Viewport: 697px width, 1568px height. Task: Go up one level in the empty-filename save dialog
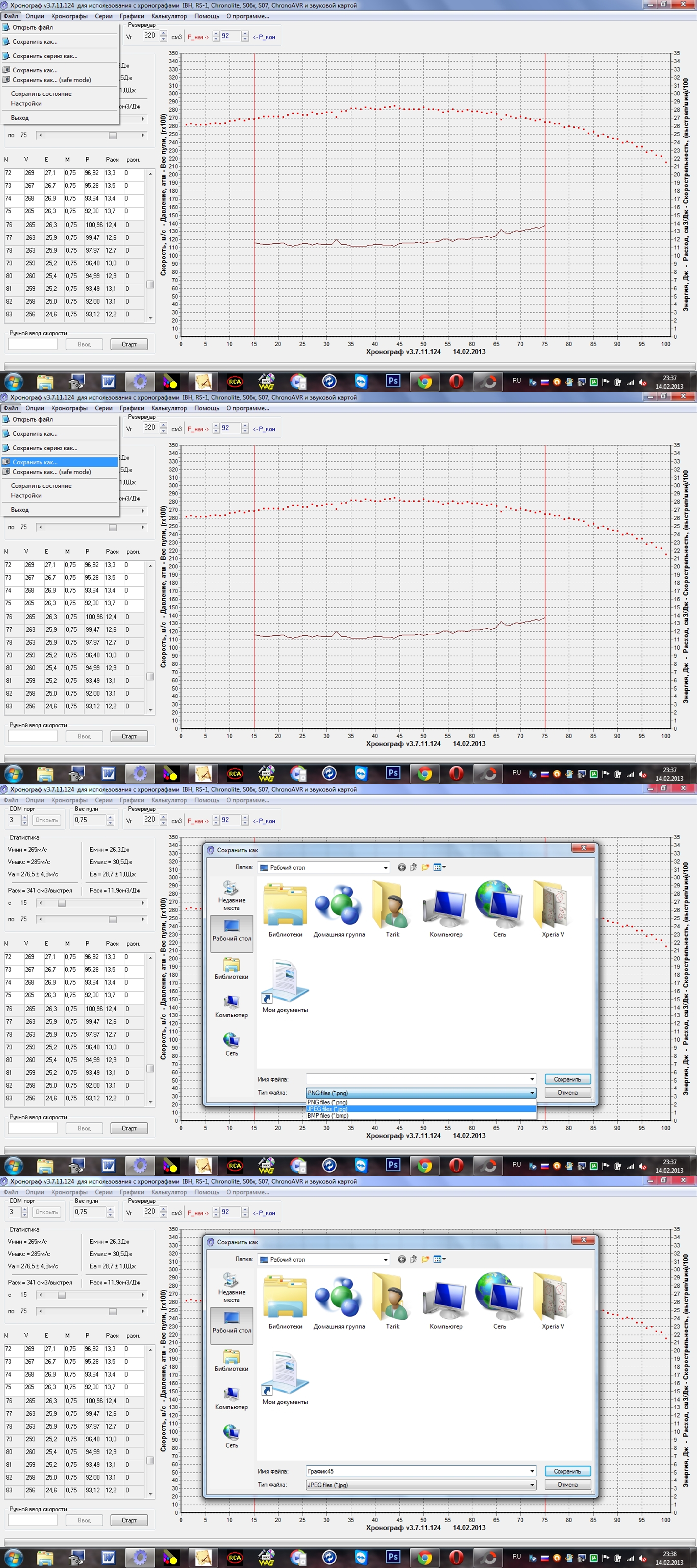(x=413, y=867)
